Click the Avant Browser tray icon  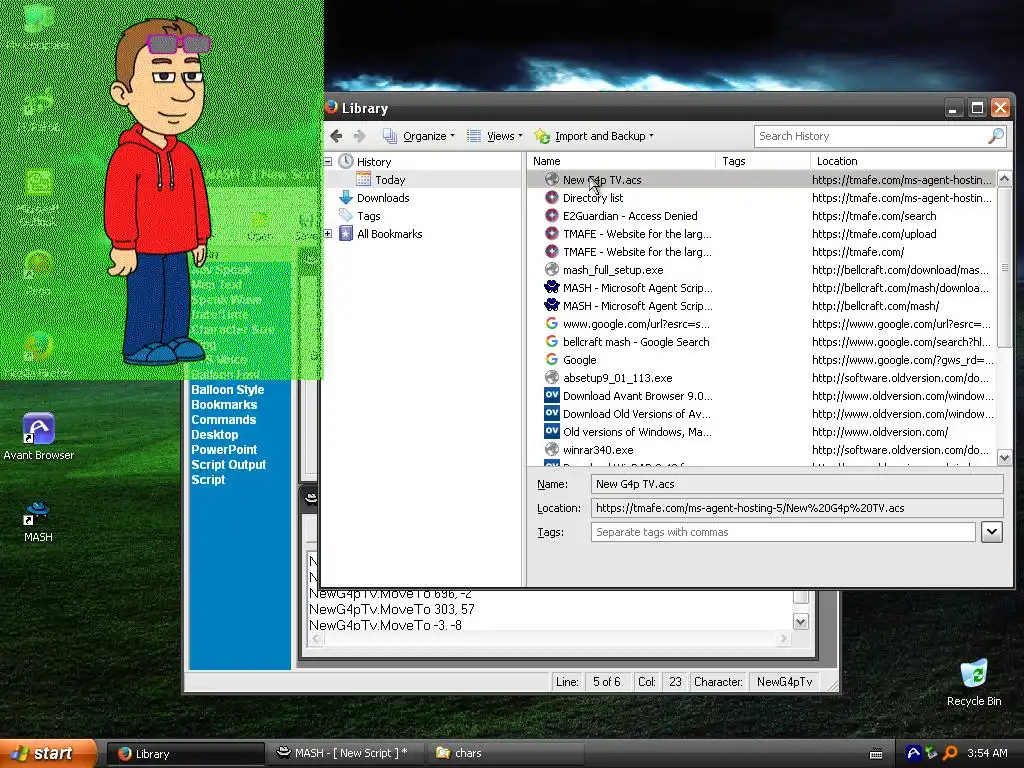[914, 753]
